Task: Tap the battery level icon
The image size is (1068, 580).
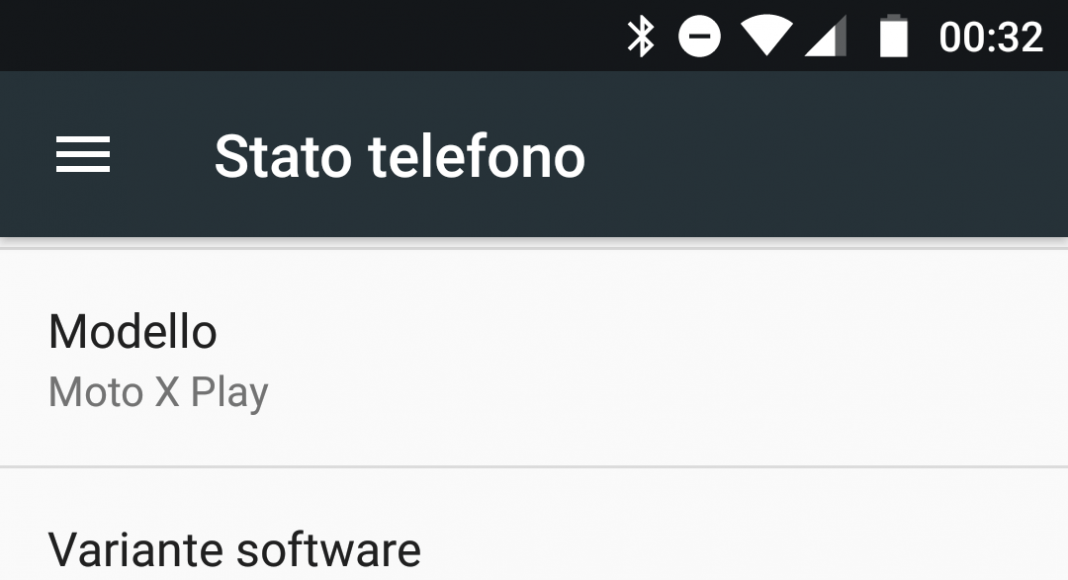Action: point(894,36)
